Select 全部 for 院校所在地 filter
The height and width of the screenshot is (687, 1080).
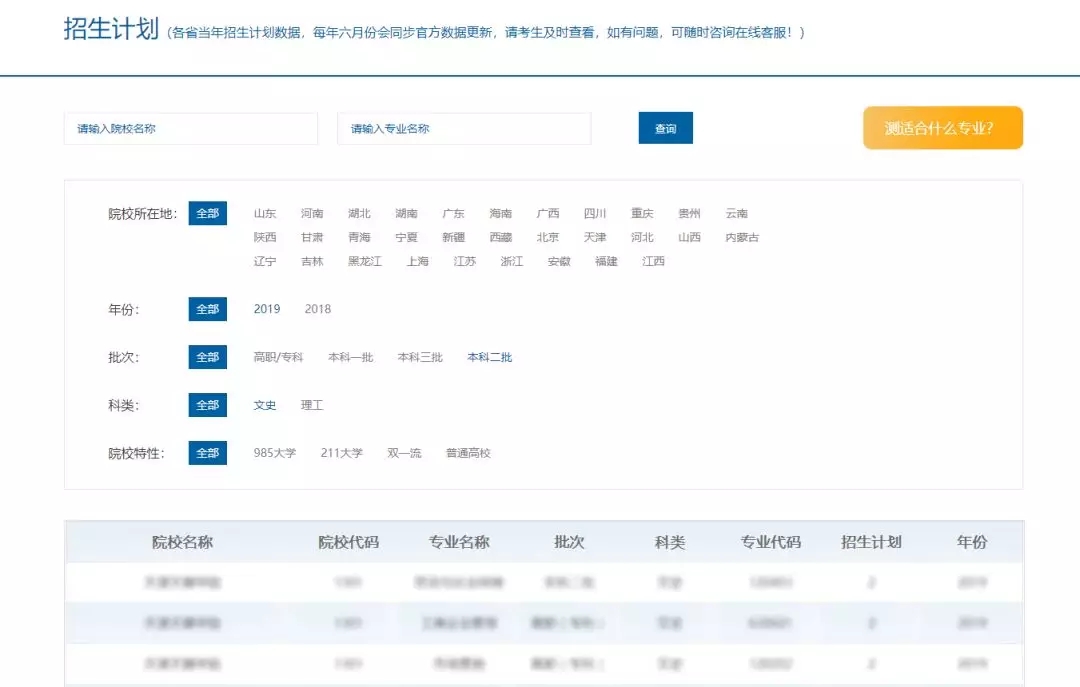(207, 213)
